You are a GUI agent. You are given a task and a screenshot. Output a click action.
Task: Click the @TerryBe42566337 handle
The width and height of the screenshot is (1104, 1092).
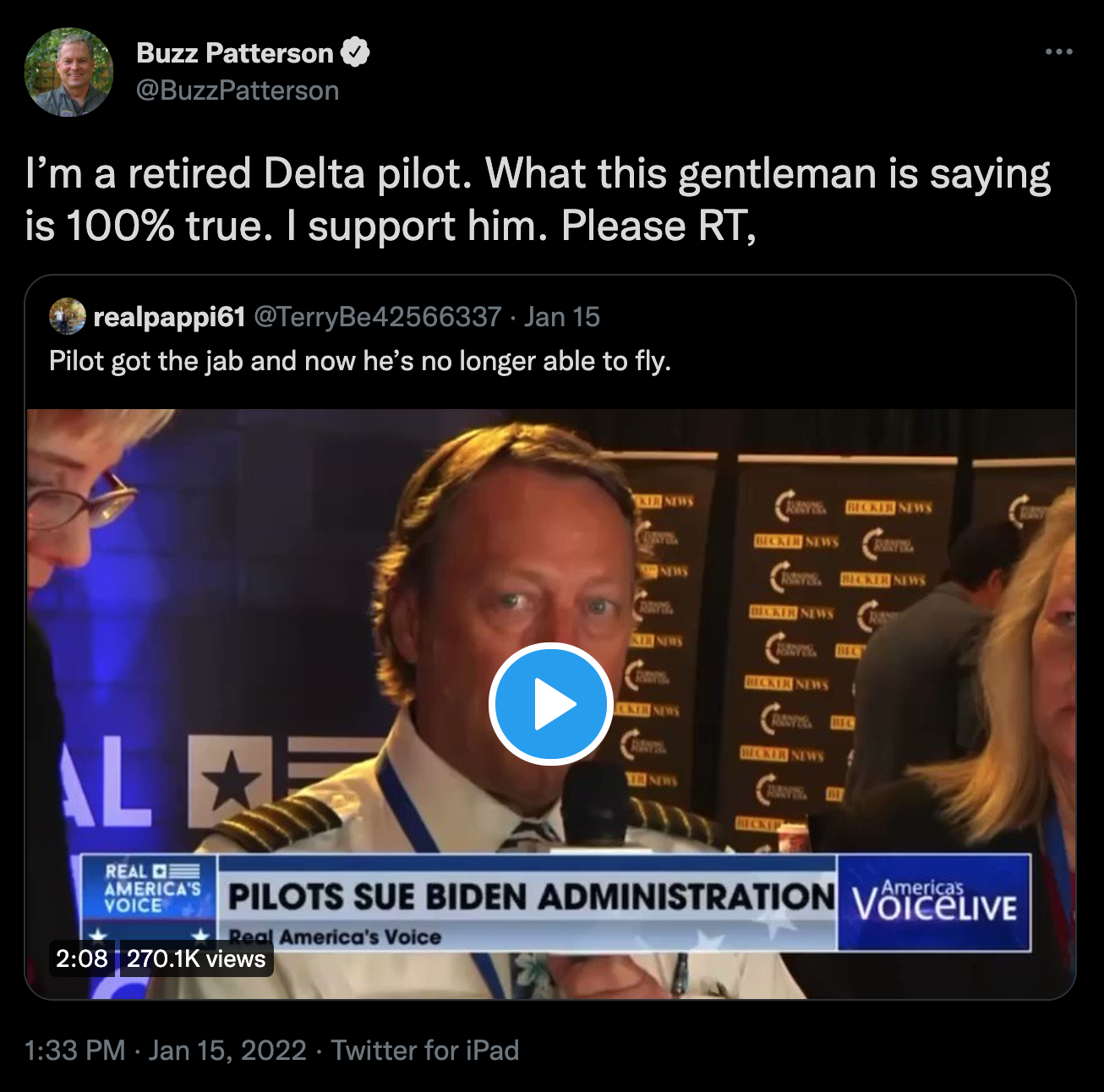point(378,317)
